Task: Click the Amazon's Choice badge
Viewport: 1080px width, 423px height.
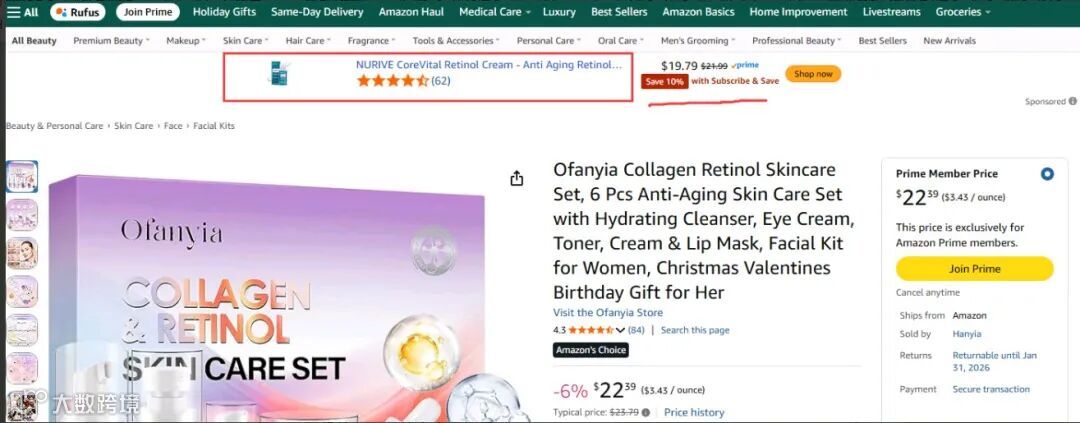Action: [x=590, y=350]
